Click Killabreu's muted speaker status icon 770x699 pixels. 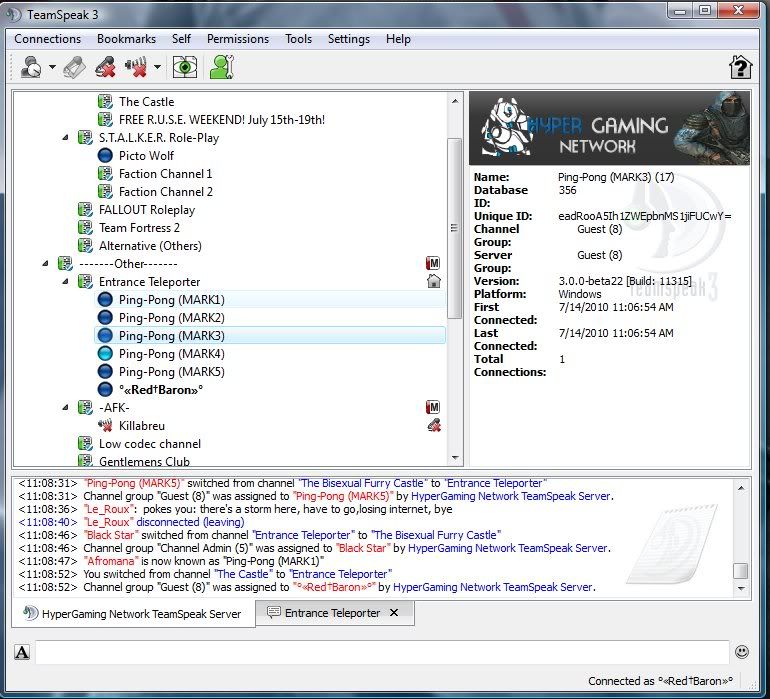click(105, 425)
